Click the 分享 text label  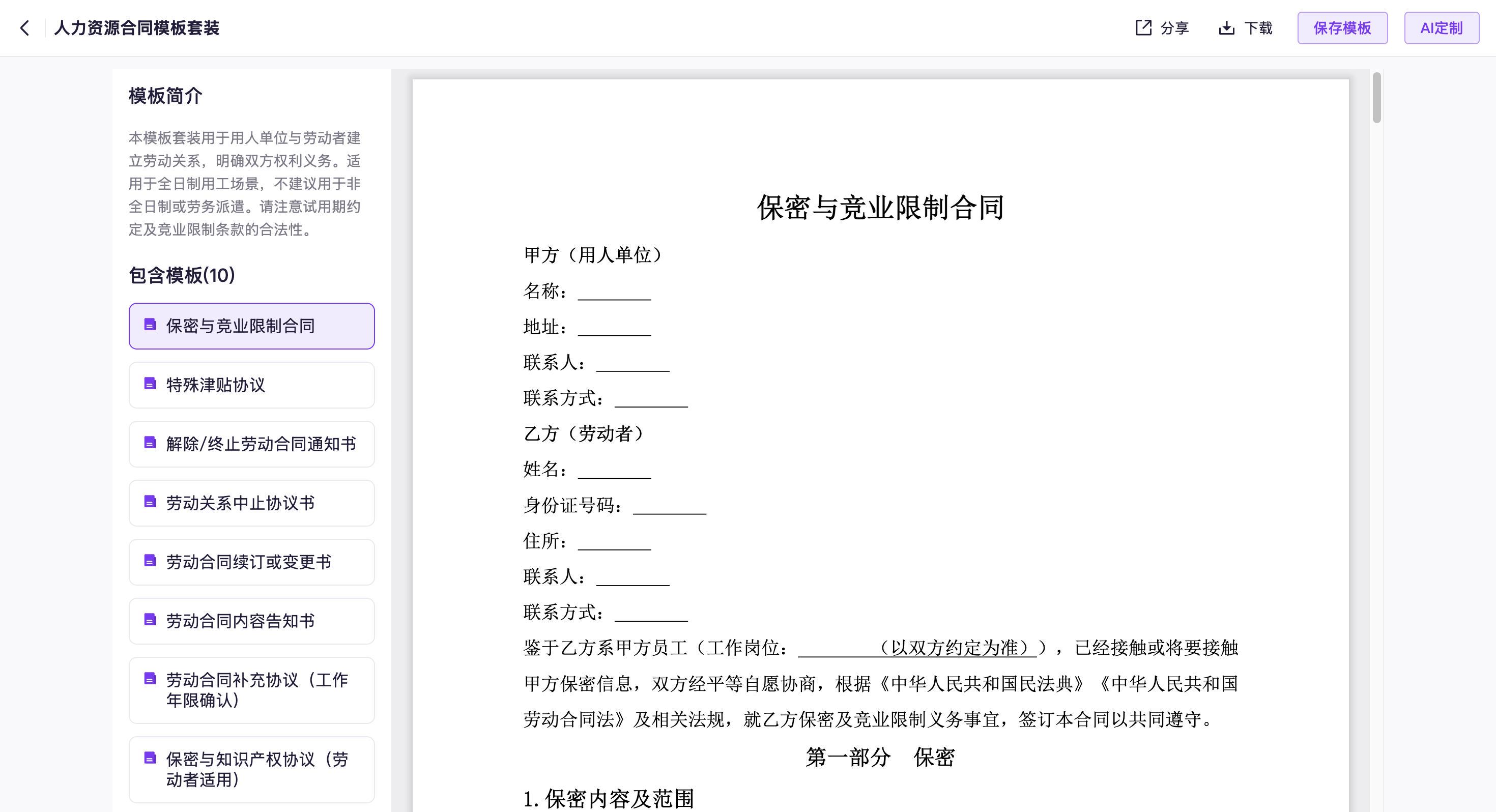(x=1174, y=28)
